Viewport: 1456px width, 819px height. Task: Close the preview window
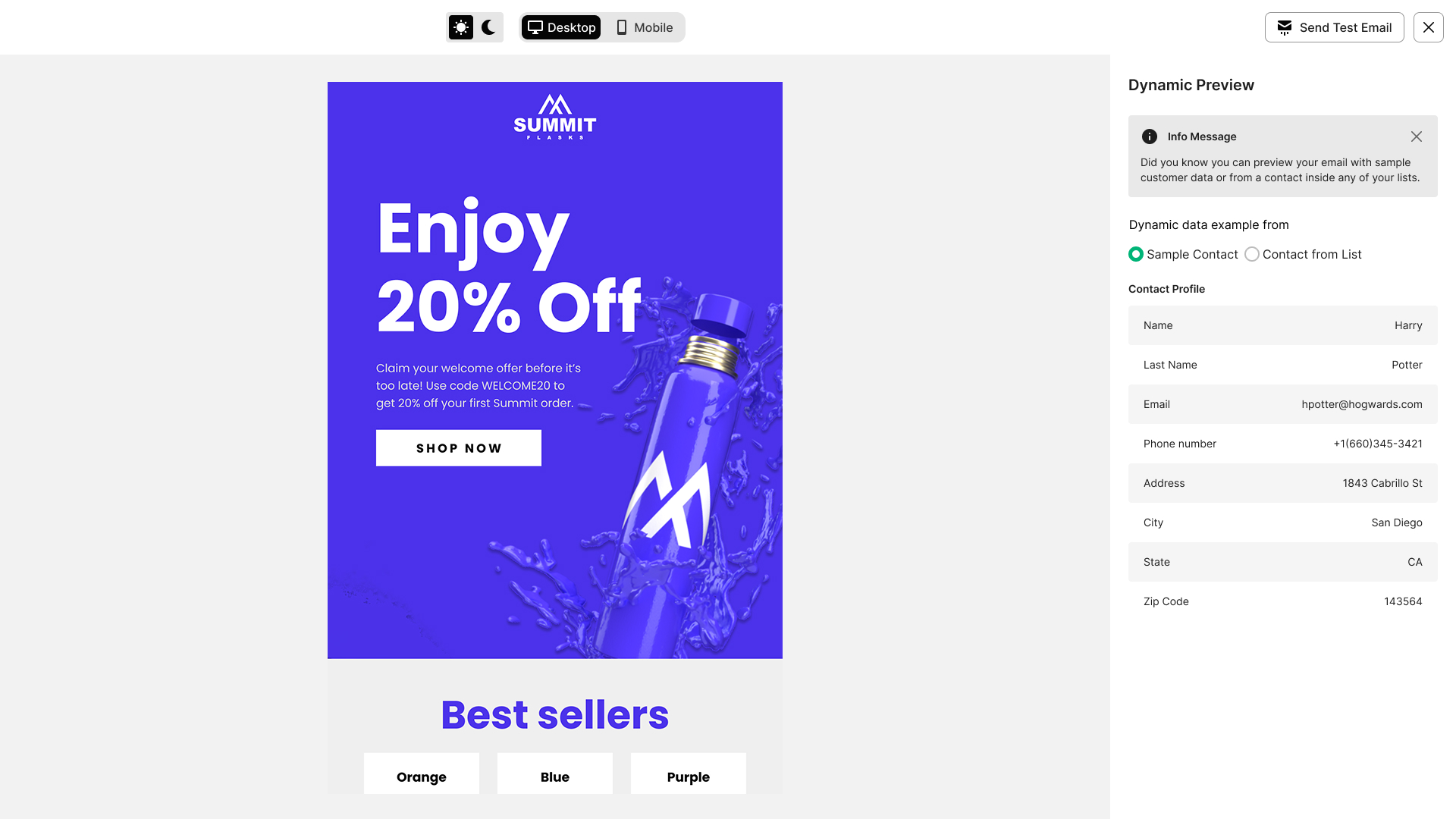[x=1428, y=28]
